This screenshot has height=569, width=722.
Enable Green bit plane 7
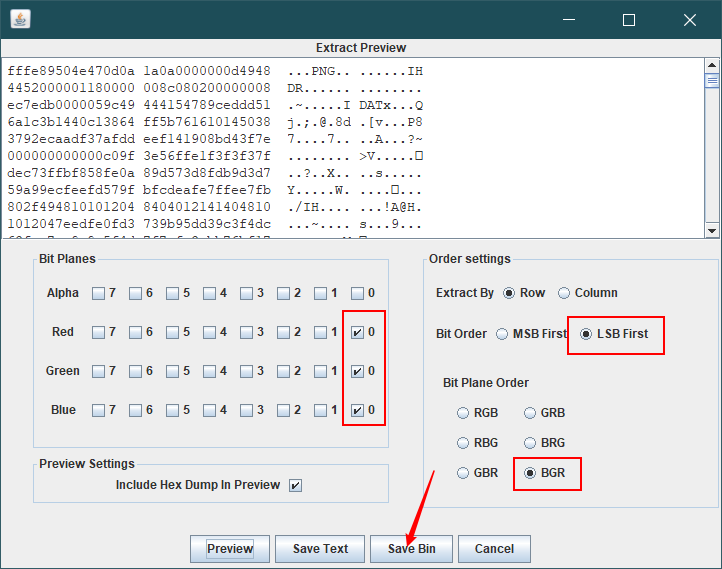tap(98, 371)
